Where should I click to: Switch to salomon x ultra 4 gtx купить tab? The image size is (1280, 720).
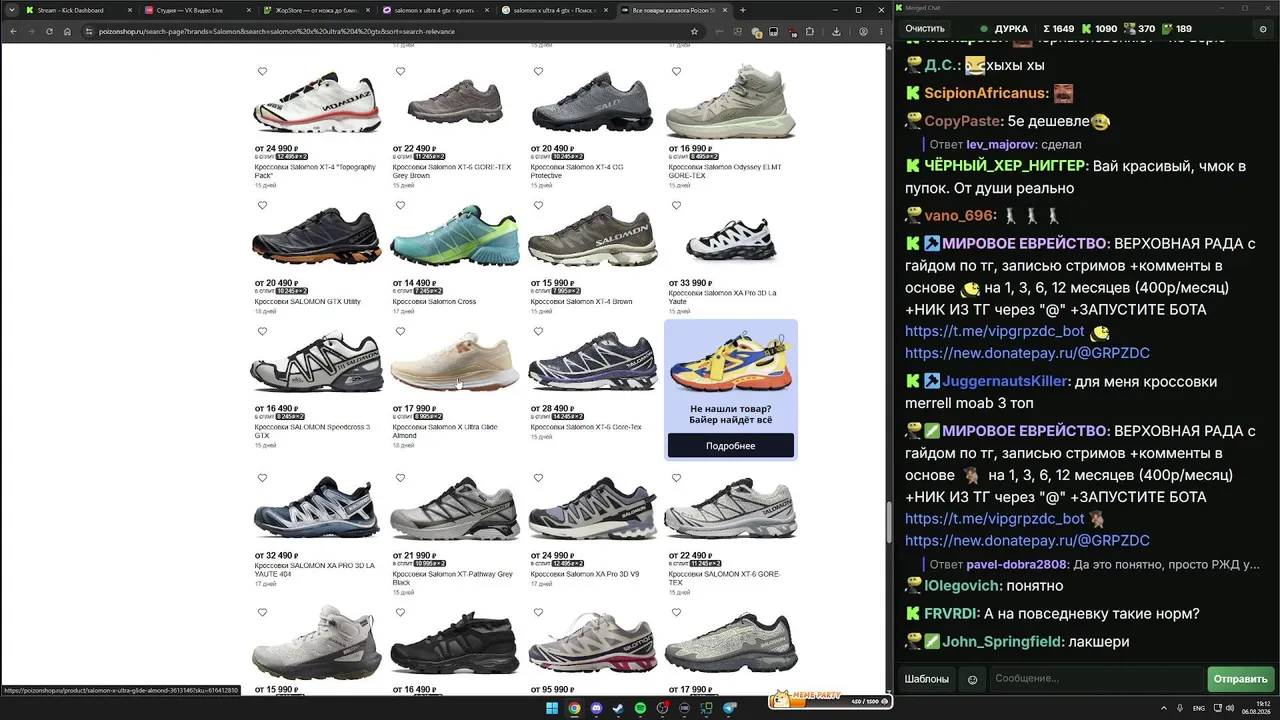click(x=435, y=10)
